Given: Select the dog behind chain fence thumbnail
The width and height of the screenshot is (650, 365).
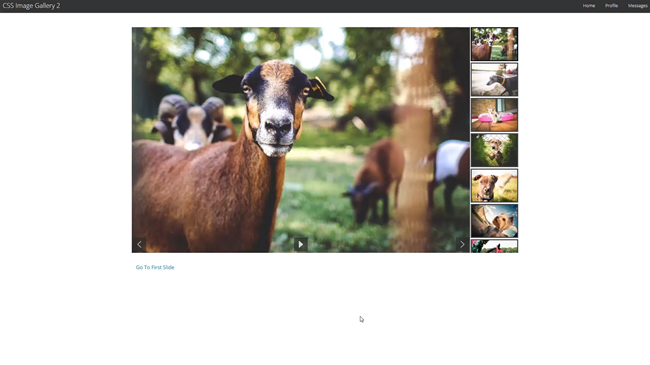Looking at the screenshot, I should click(494, 150).
